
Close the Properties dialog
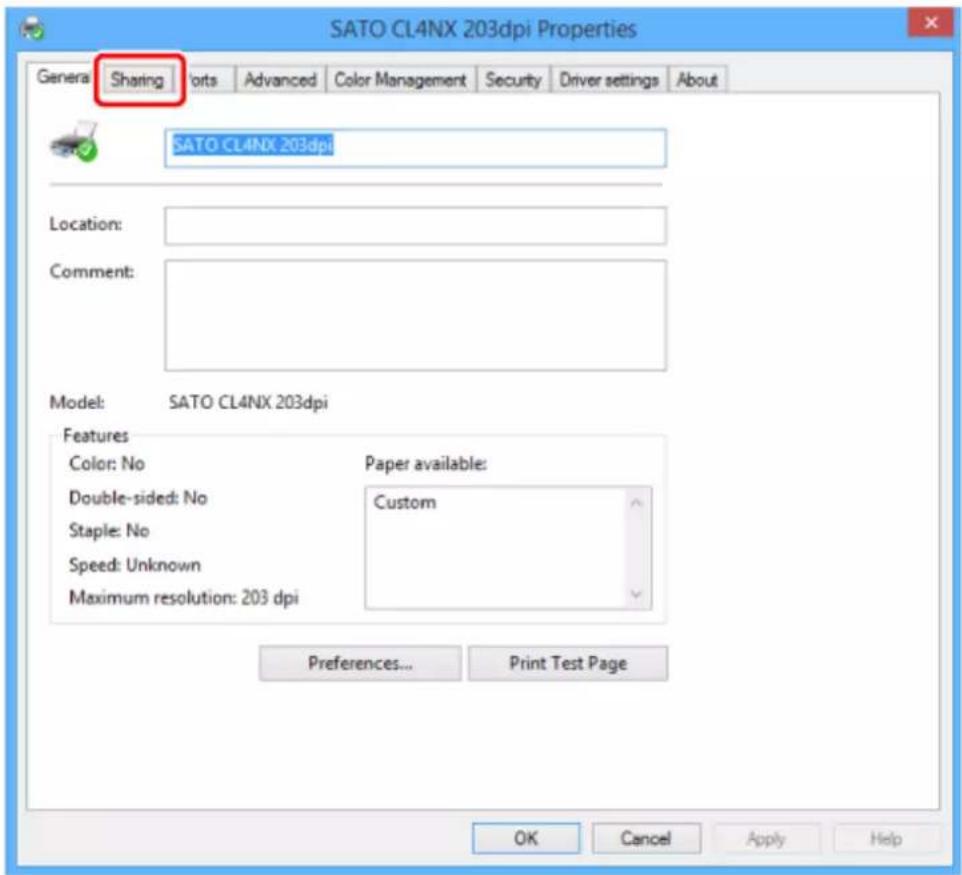click(x=931, y=23)
